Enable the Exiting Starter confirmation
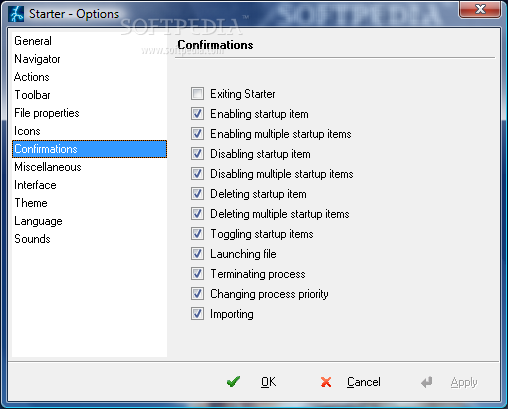508x409 pixels. click(197, 94)
